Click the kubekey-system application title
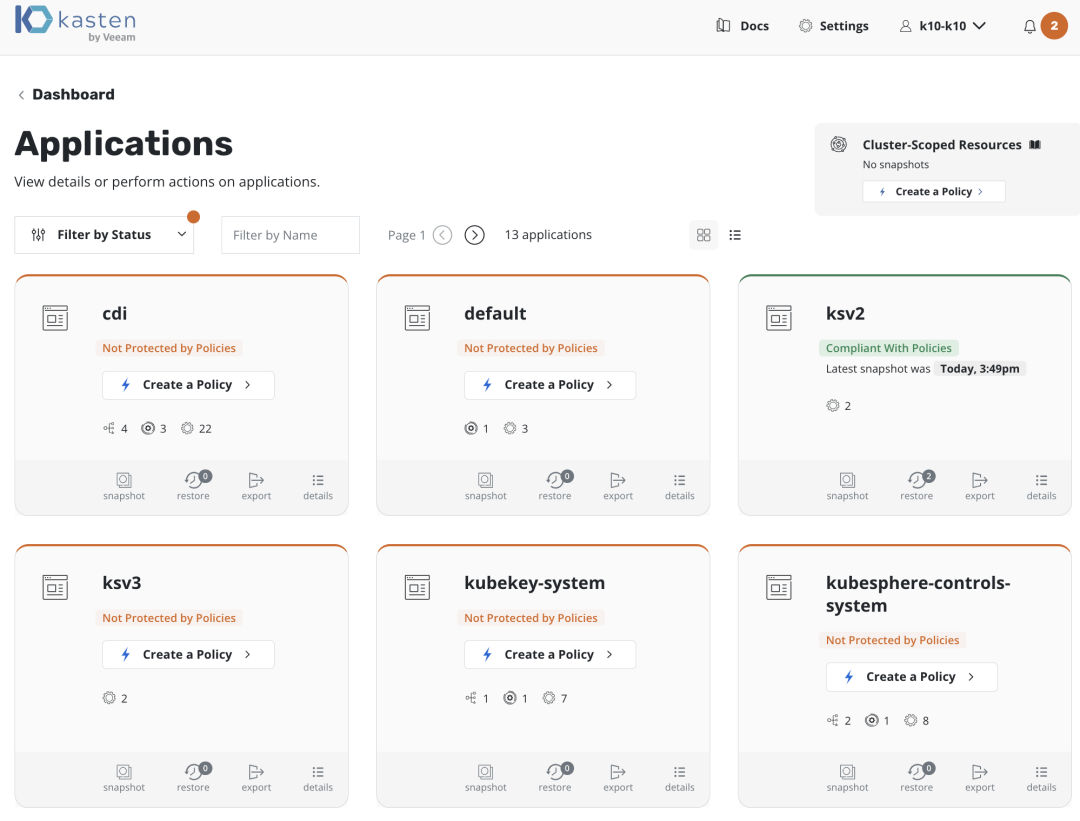Image resolution: width=1080 pixels, height=821 pixels. click(x=534, y=583)
